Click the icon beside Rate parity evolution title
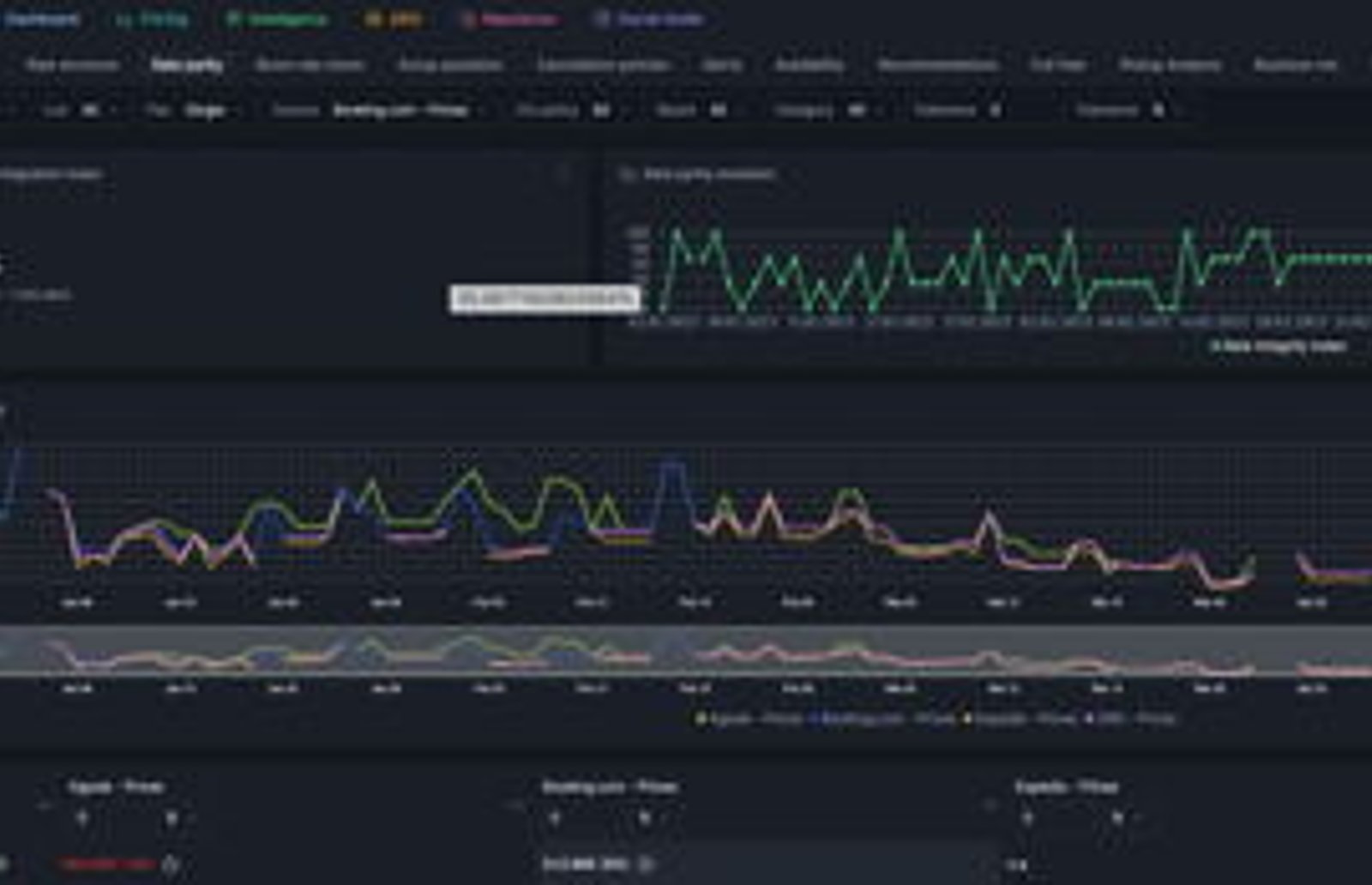 pos(627,174)
